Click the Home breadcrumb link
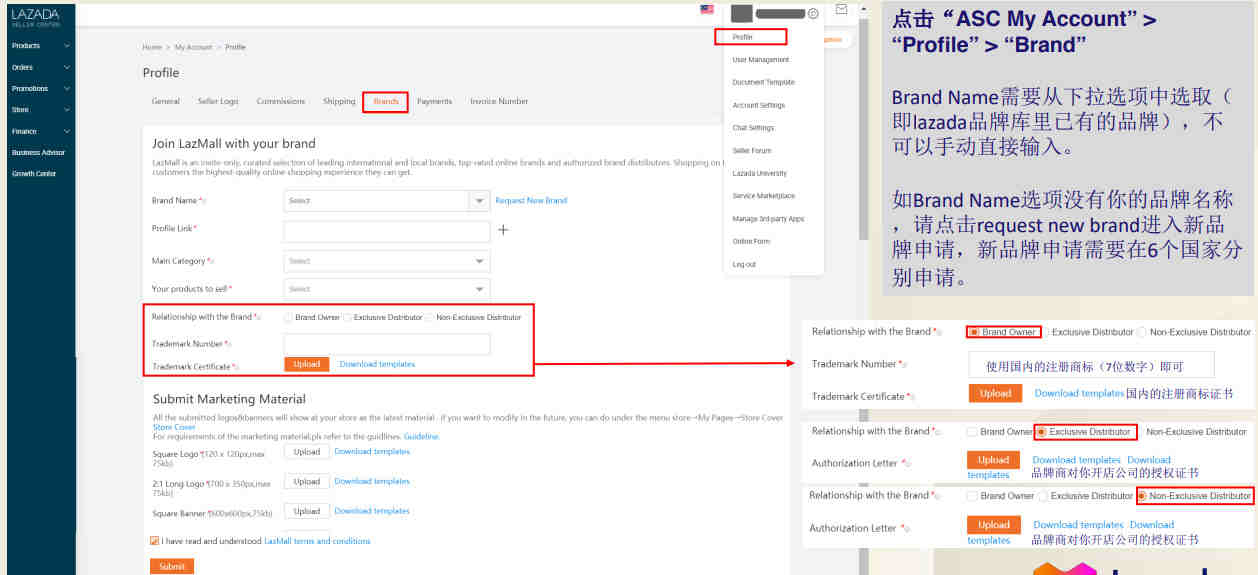This screenshot has width=1258, height=575. (x=152, y=47)
